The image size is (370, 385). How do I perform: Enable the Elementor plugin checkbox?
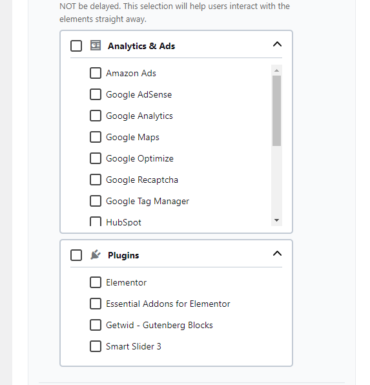click(x=96, y=282)
